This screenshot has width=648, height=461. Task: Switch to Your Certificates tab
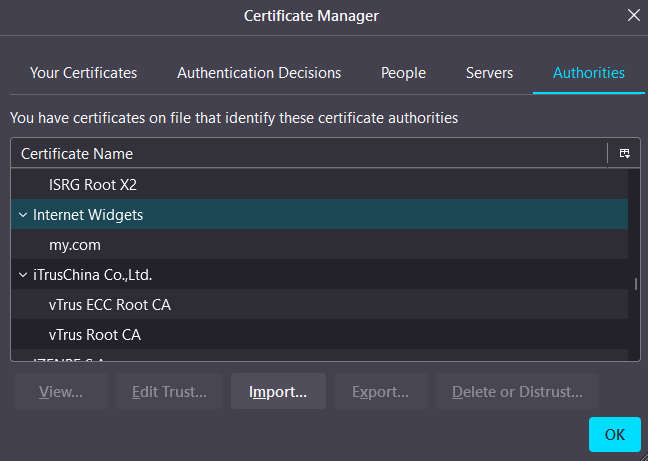point(83,73)
